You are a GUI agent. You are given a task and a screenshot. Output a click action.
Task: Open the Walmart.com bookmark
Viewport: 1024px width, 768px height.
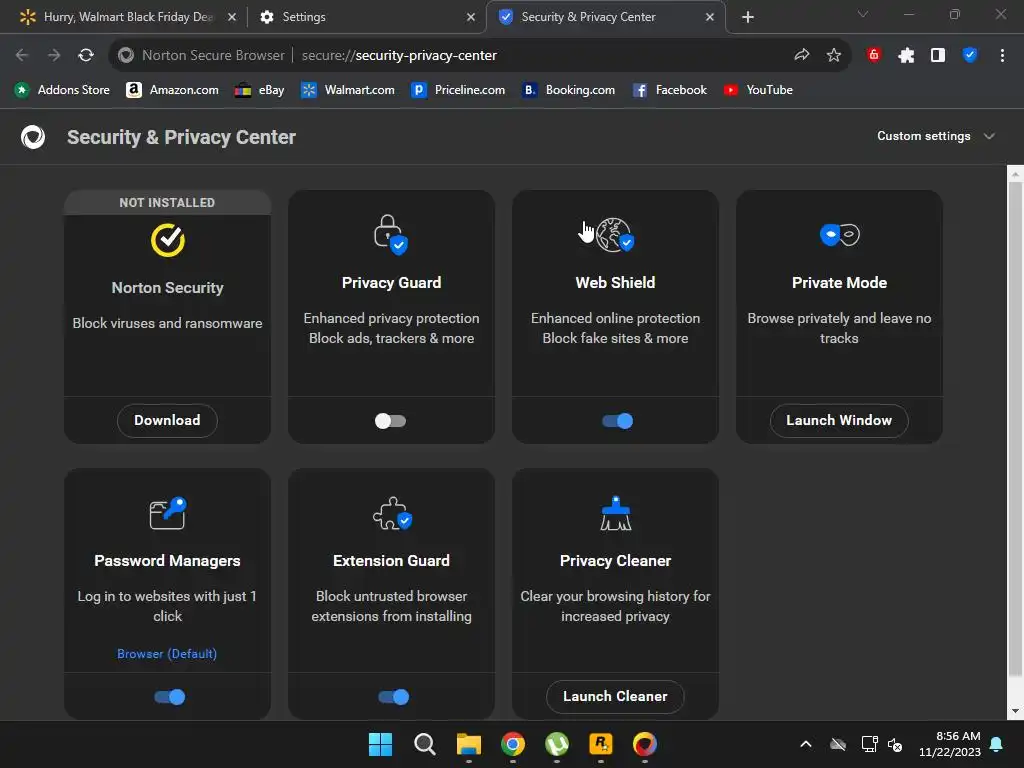pos(347,90)
